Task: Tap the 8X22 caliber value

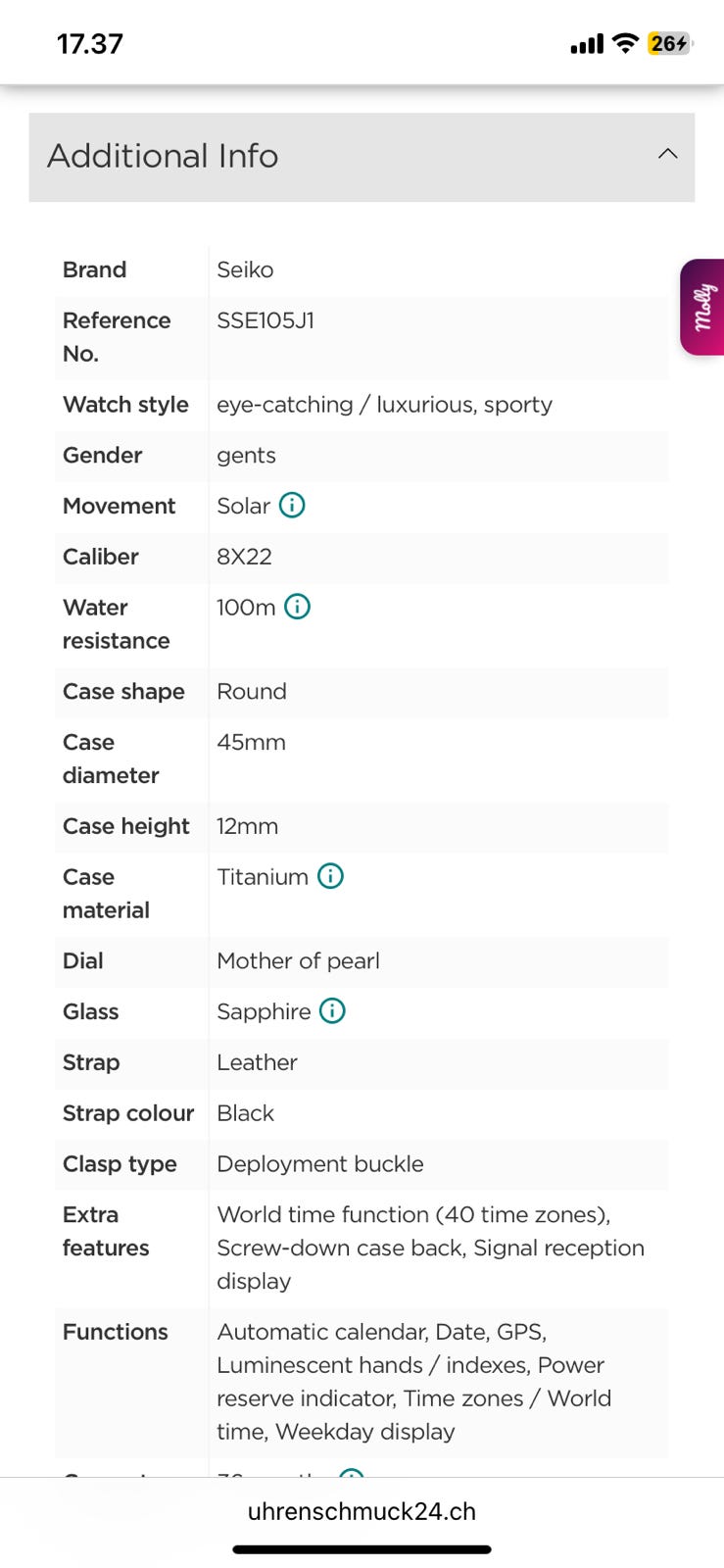Action: pyautogui.click(x=244, y=557)
